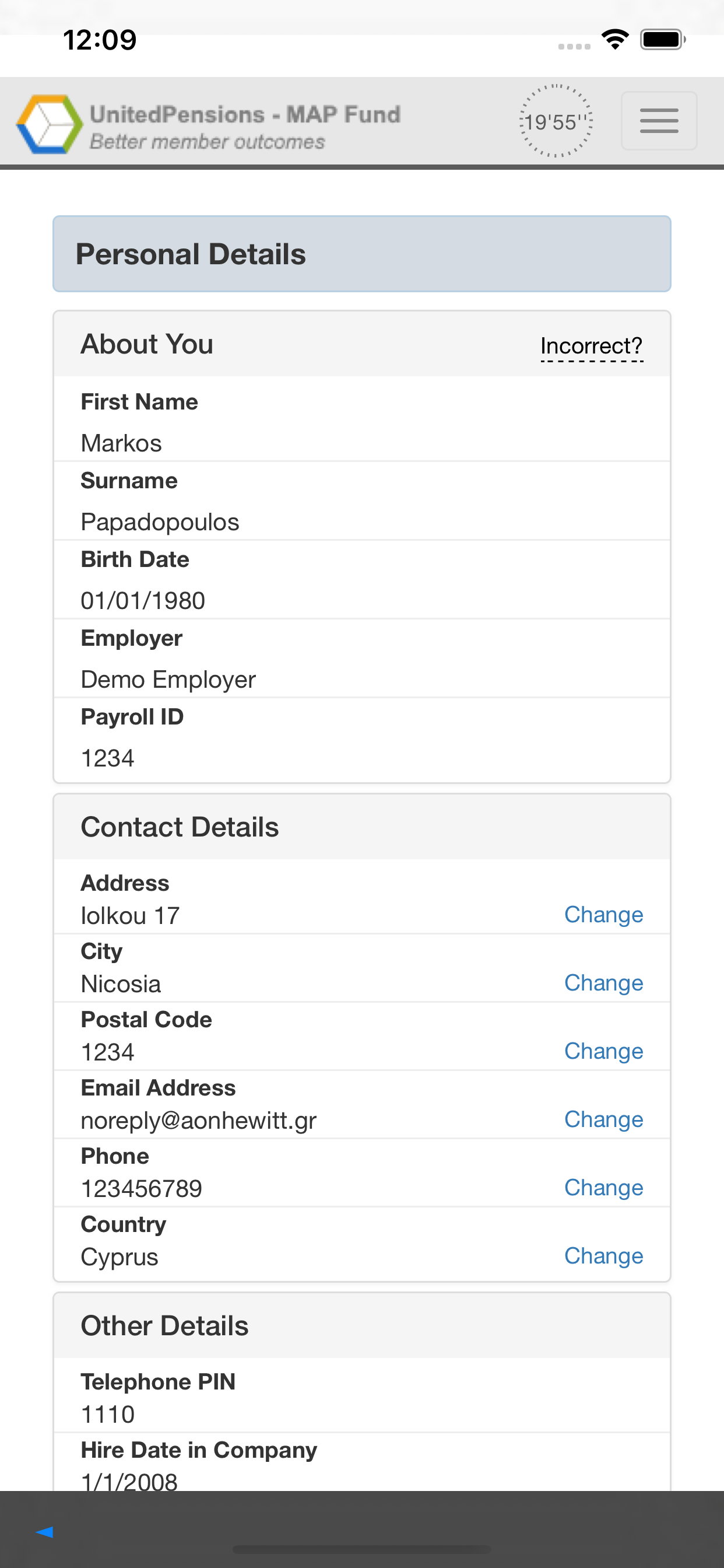Tap the Contact Details section header
The image size is (724, 1568).
tap(180, 827)
